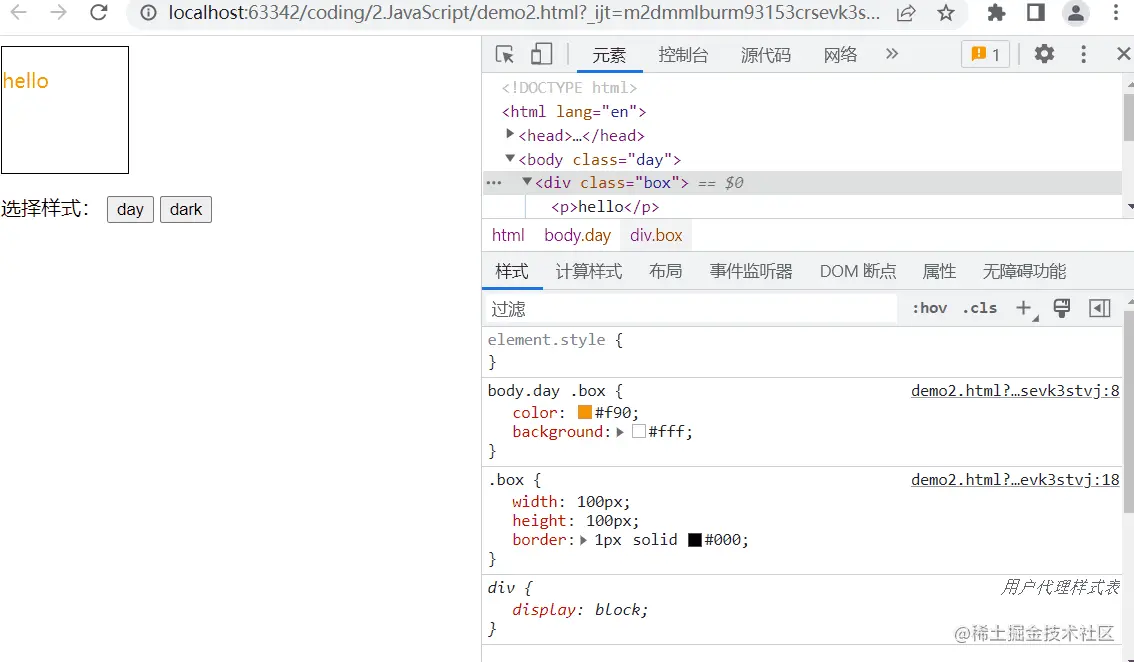1134x662 pixels.
Task: Open the 事件监听器 tab
Action: point(751,271)
